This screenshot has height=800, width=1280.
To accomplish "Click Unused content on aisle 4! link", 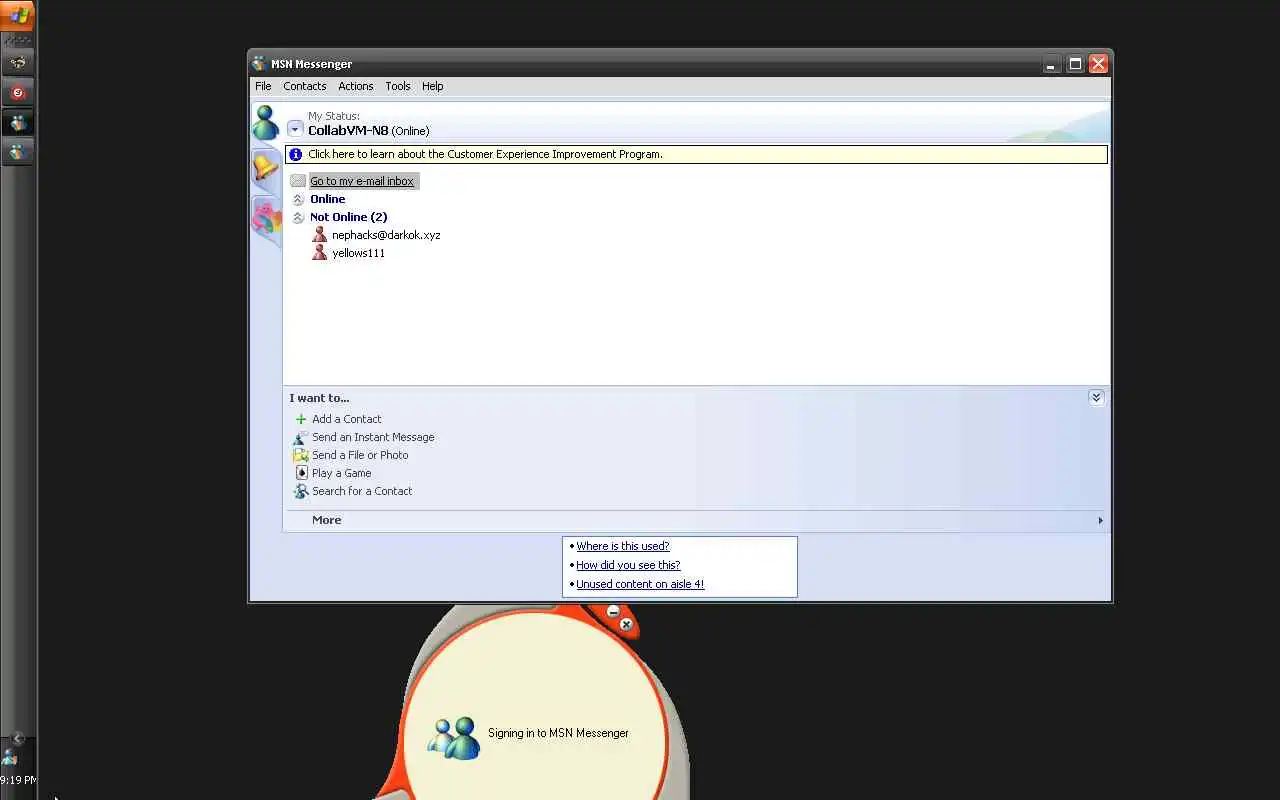I will [640, 584].
